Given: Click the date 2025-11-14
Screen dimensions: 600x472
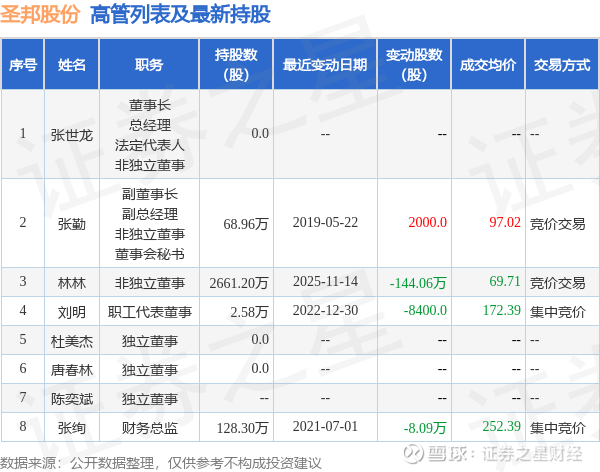Looking at the screenshot, I should [325, 281].
